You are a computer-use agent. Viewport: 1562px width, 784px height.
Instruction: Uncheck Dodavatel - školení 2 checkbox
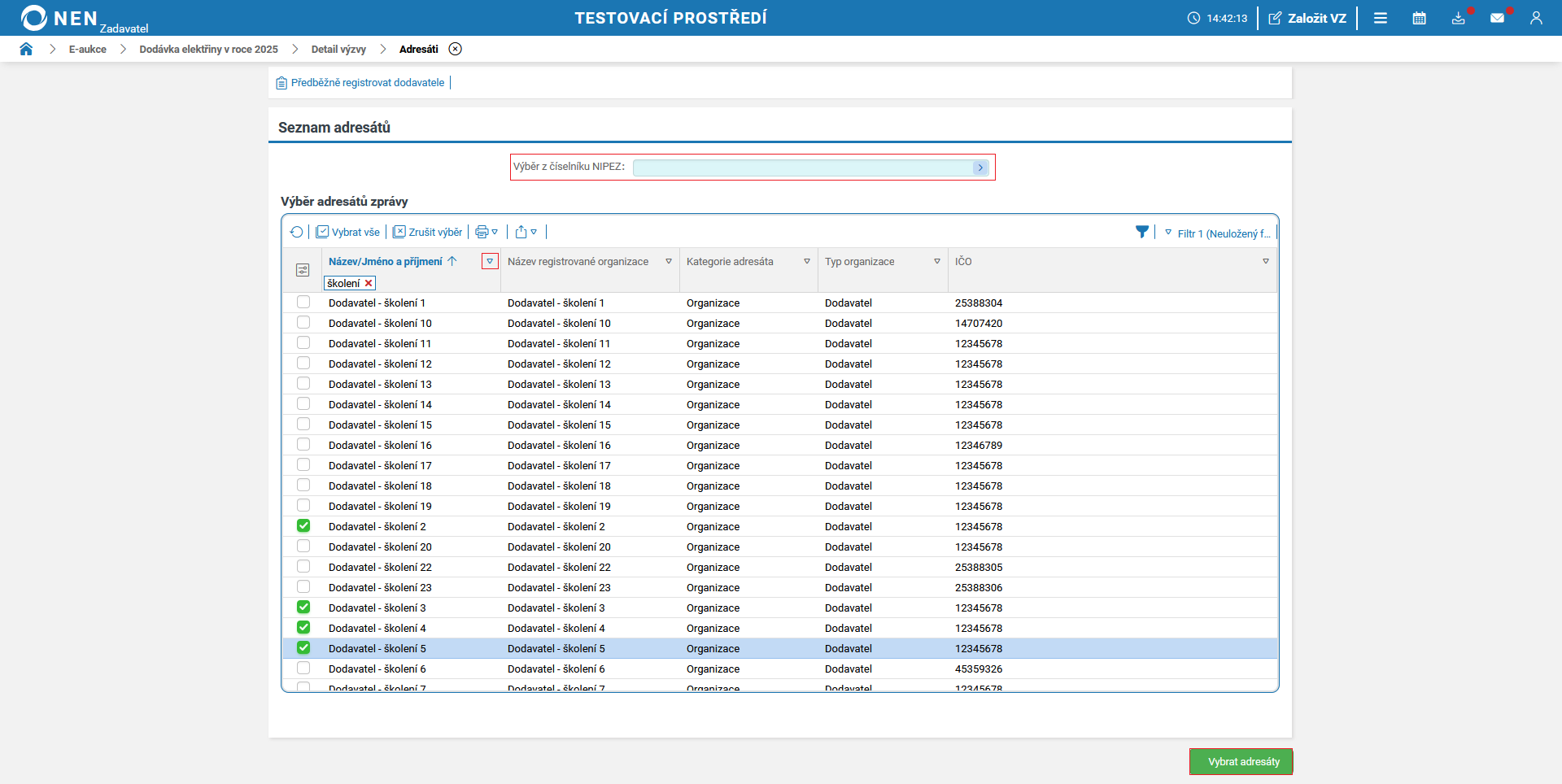coord(303,526)
